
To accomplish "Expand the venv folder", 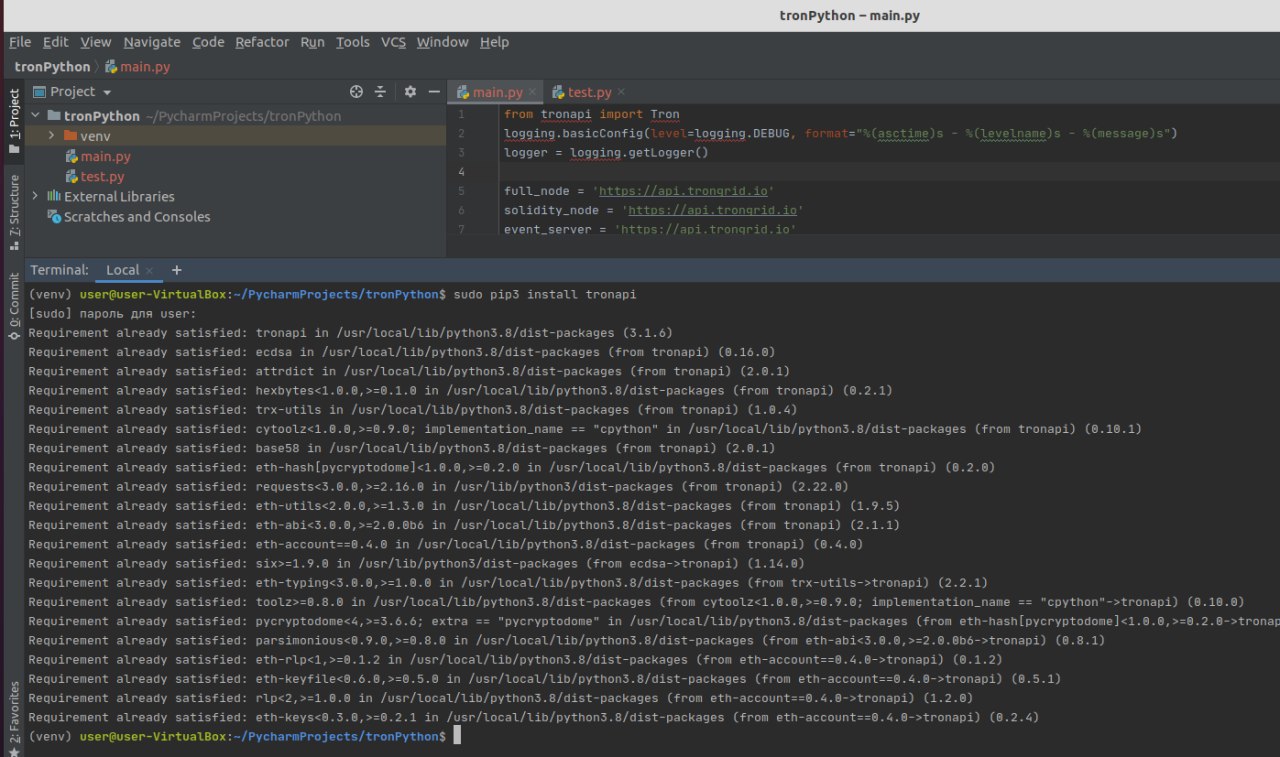I will click(x=51, y=136).
